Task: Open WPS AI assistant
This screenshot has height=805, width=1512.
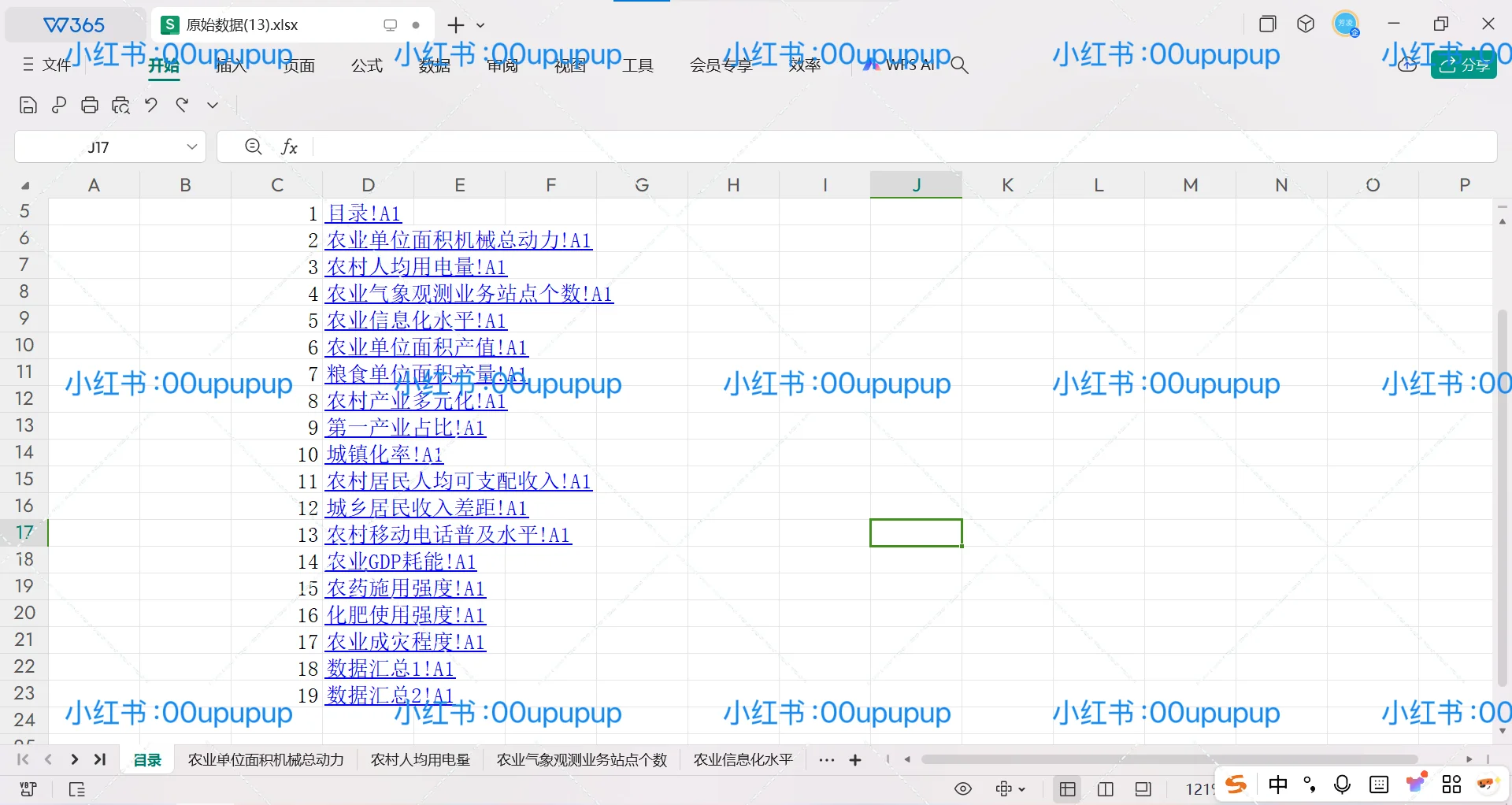Action: 899,65
